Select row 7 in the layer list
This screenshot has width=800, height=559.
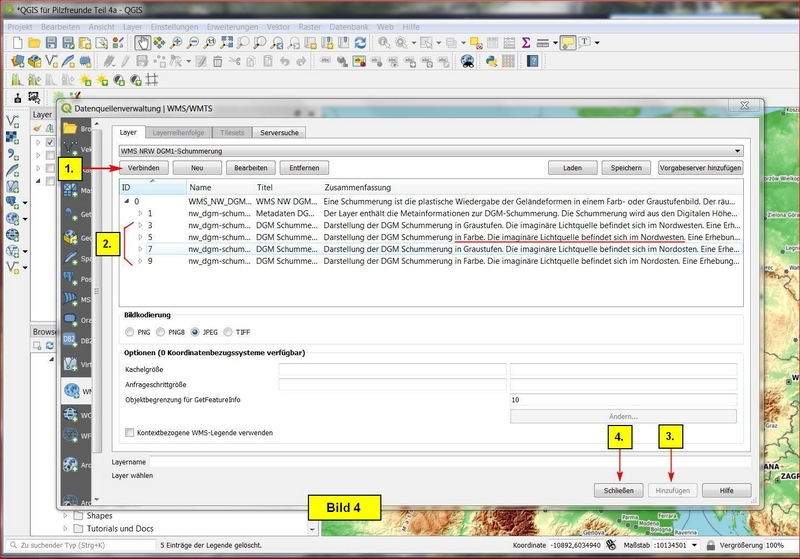[x=431, y=249]
